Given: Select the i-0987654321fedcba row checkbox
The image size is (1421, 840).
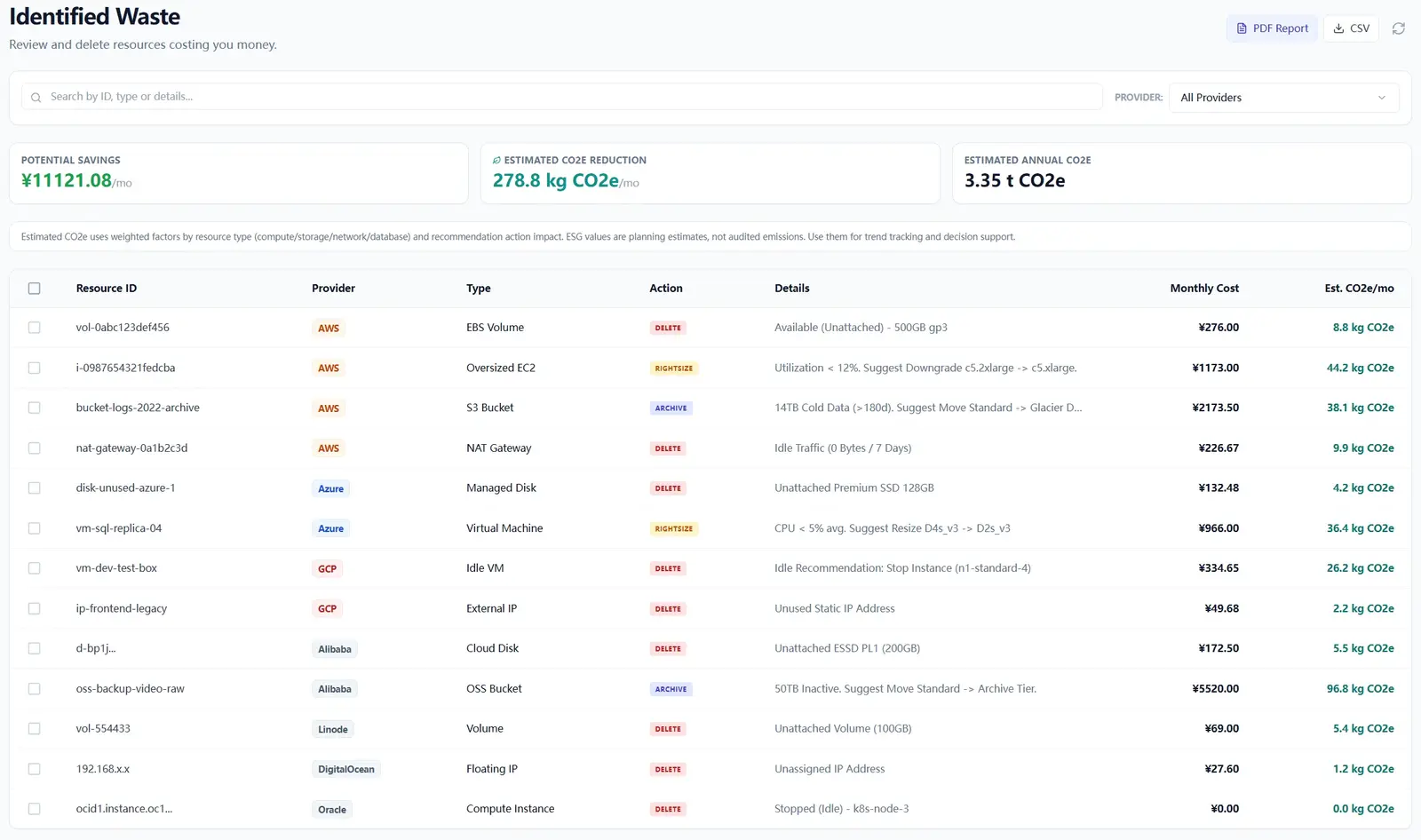Looking at the screenshot, I should pos(35,368).
